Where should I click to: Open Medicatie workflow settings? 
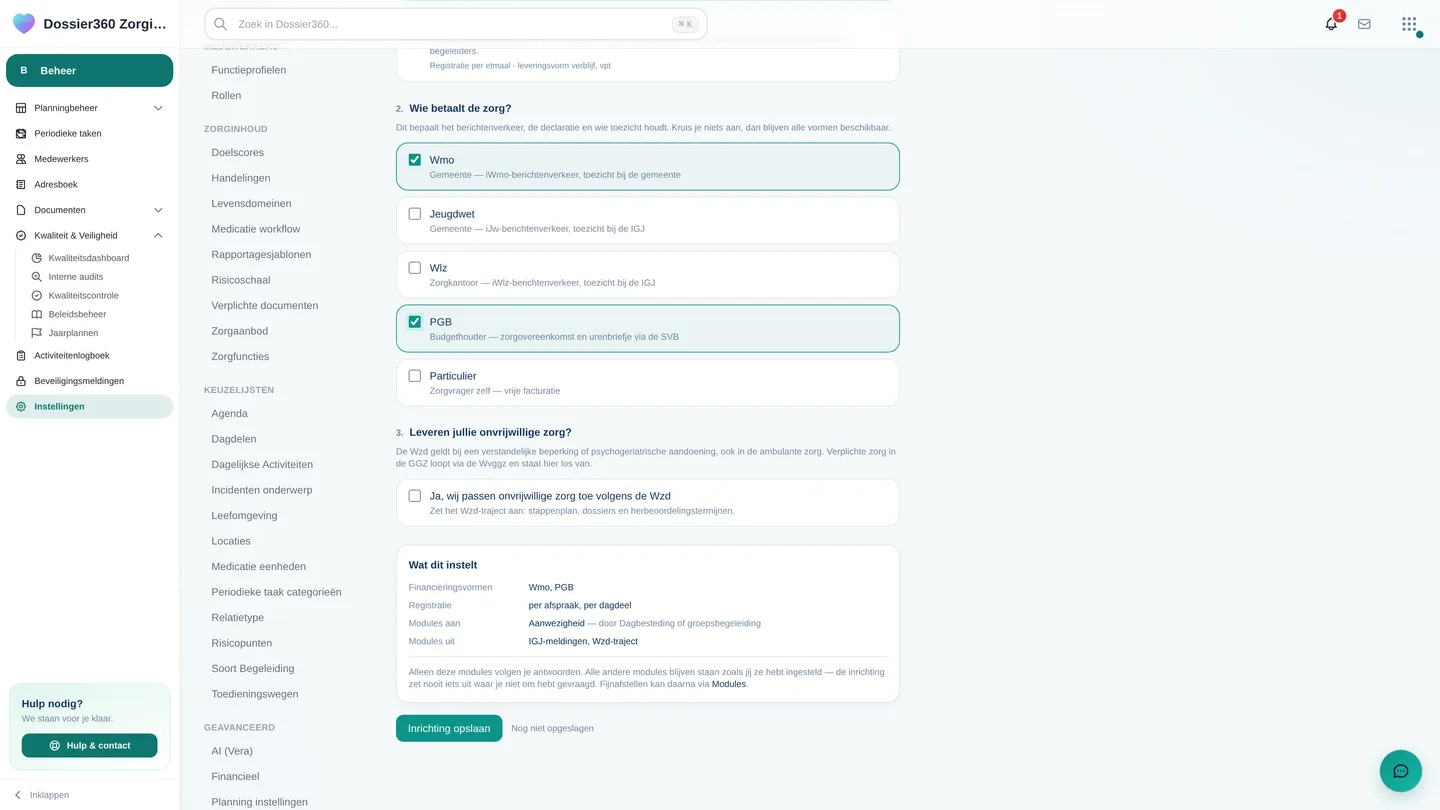pos(256,229)
